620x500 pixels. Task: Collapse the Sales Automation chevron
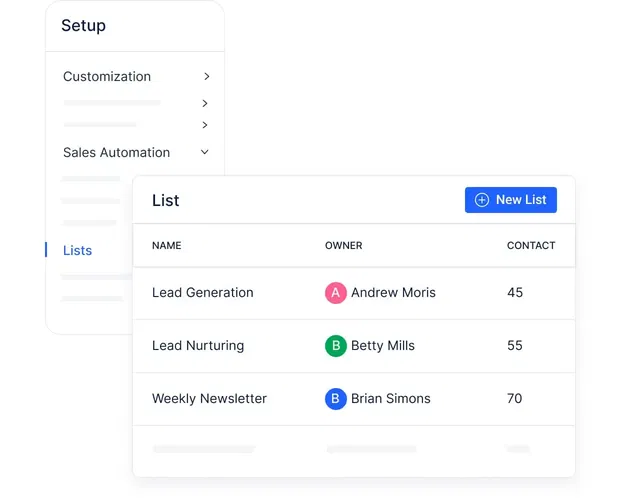(x=204, y=152)
